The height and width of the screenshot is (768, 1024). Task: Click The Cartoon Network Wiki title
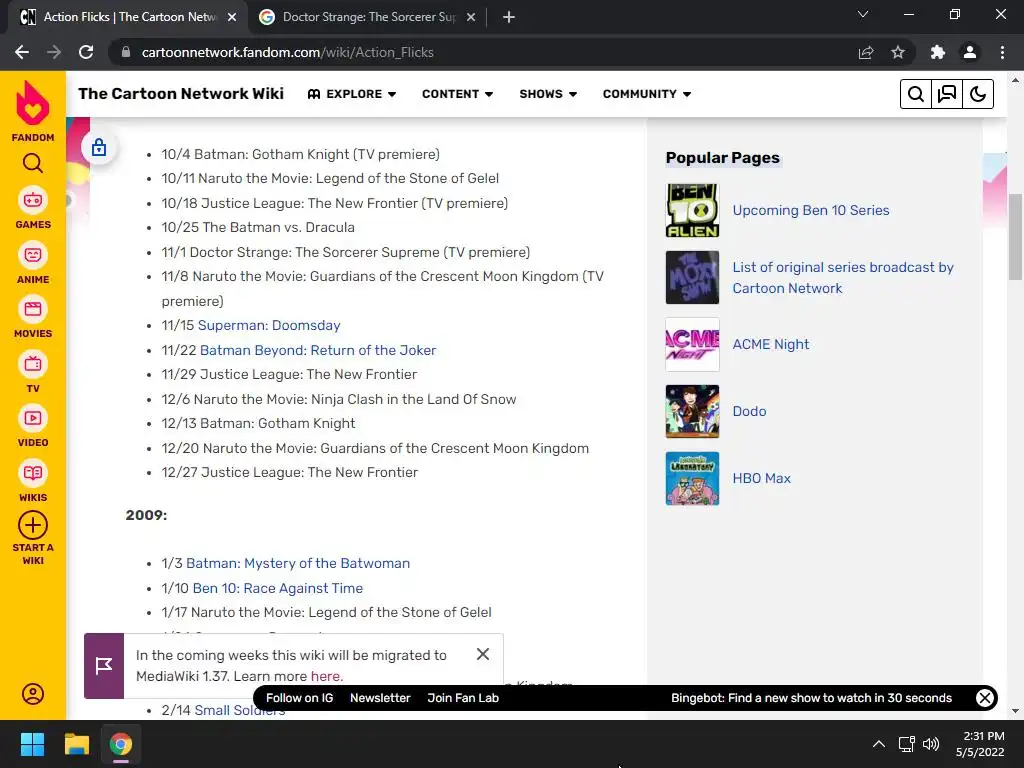(x=181, y=93)
